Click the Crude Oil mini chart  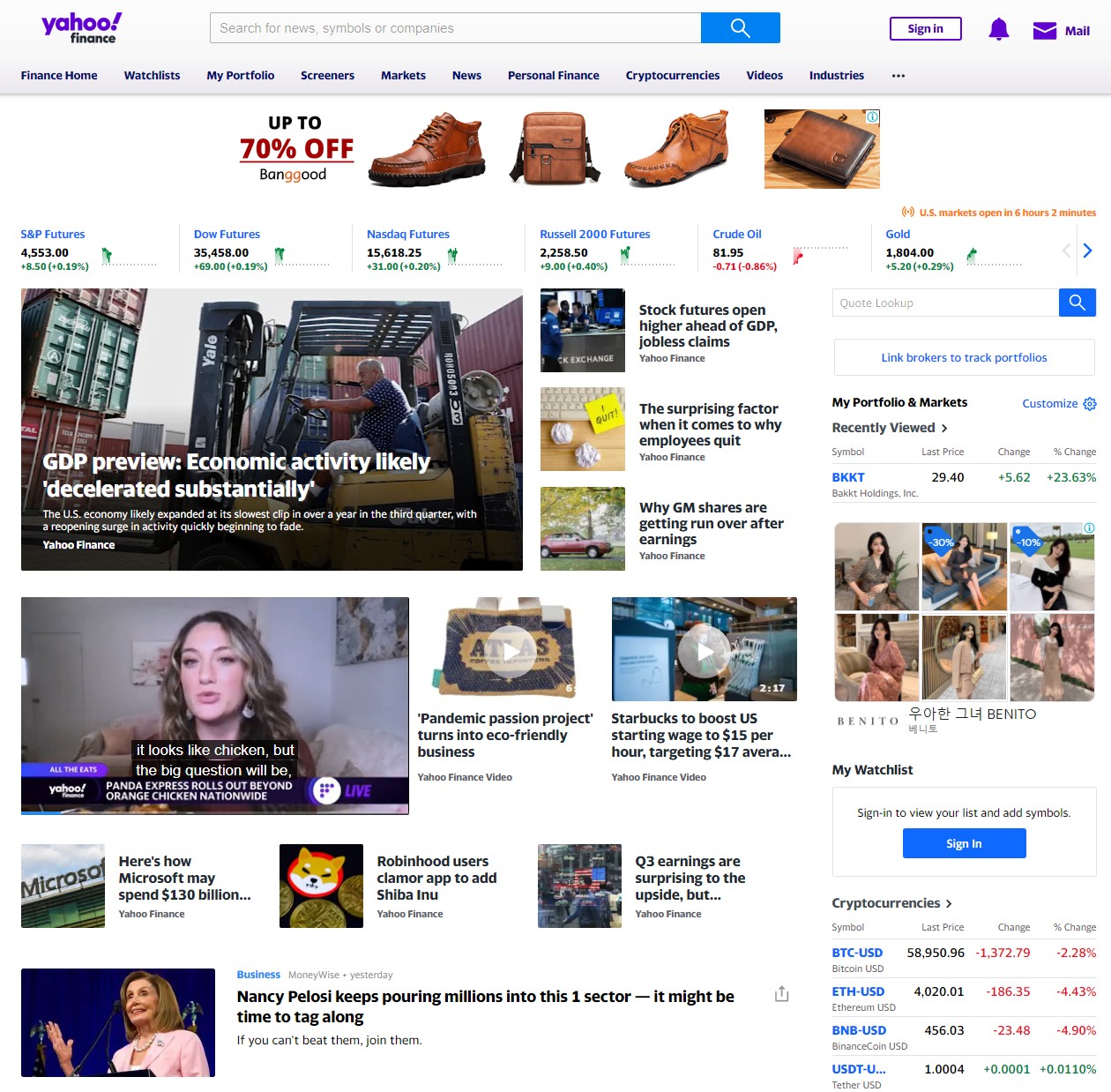(x=821, y=255)
